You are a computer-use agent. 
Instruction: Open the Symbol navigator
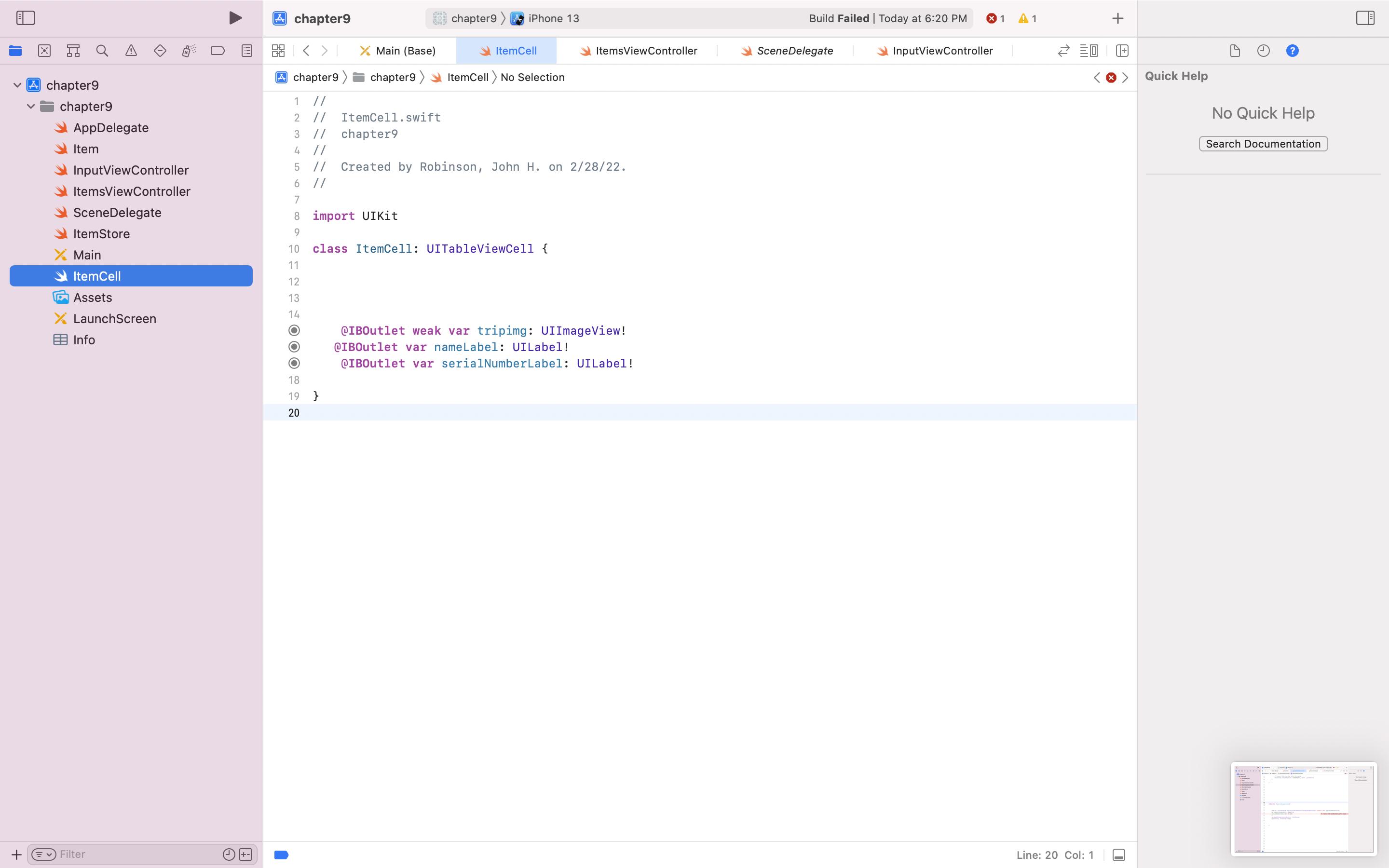(x=73, y=51)
